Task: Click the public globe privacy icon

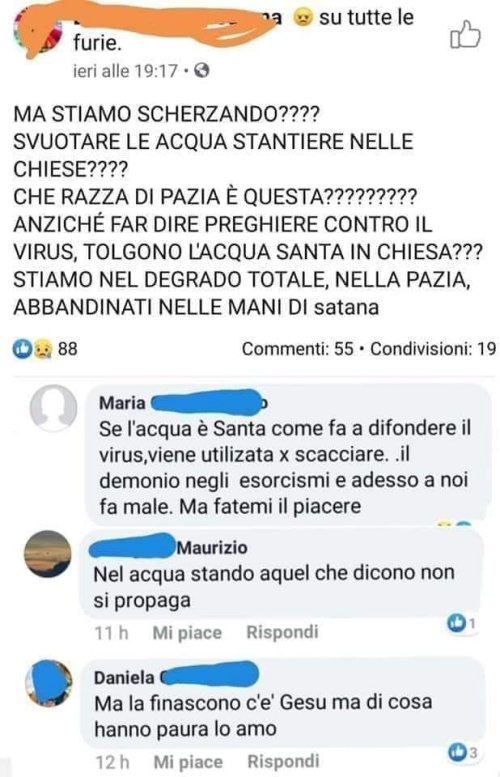Action: click(x=201, y=71)
